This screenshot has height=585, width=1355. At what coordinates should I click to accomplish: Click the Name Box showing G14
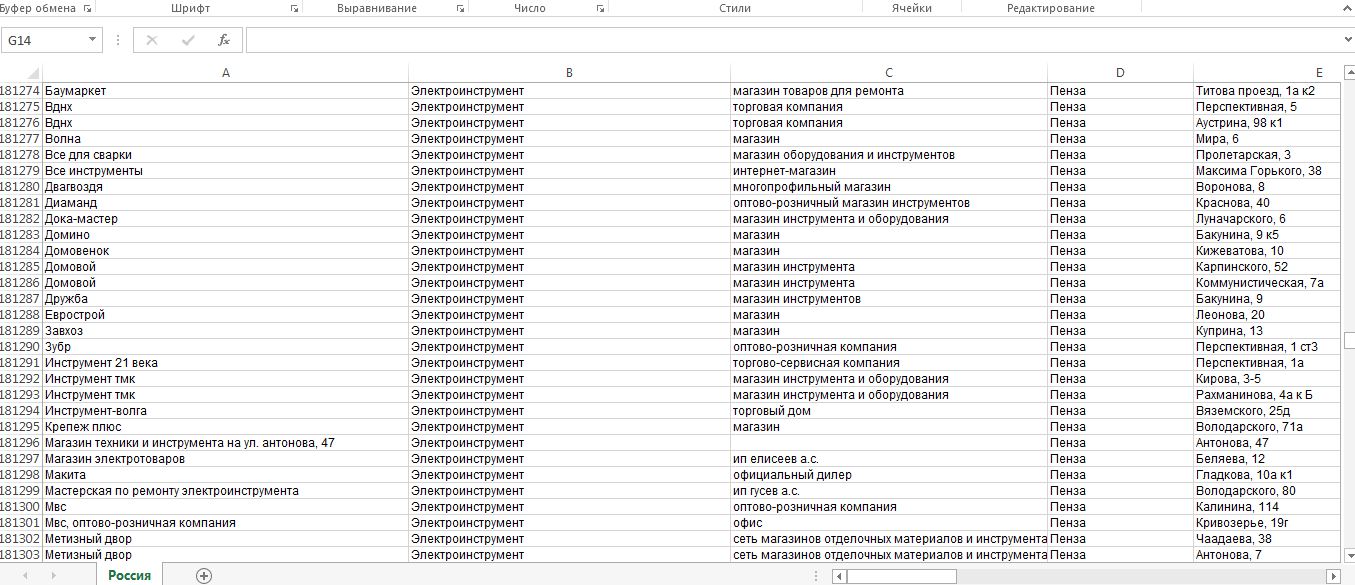click(x=44, y=40)
